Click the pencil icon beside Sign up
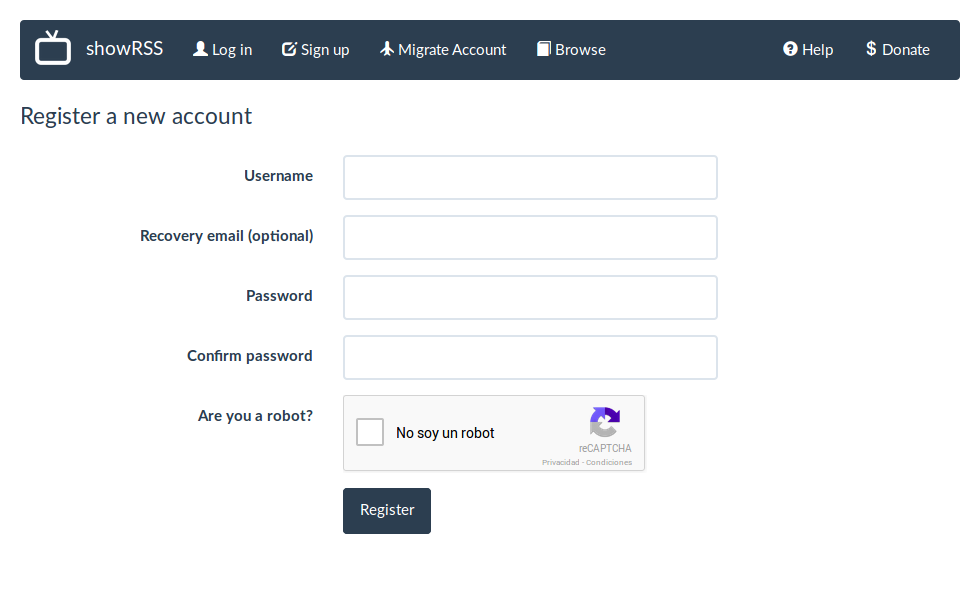 pos(289,49)
